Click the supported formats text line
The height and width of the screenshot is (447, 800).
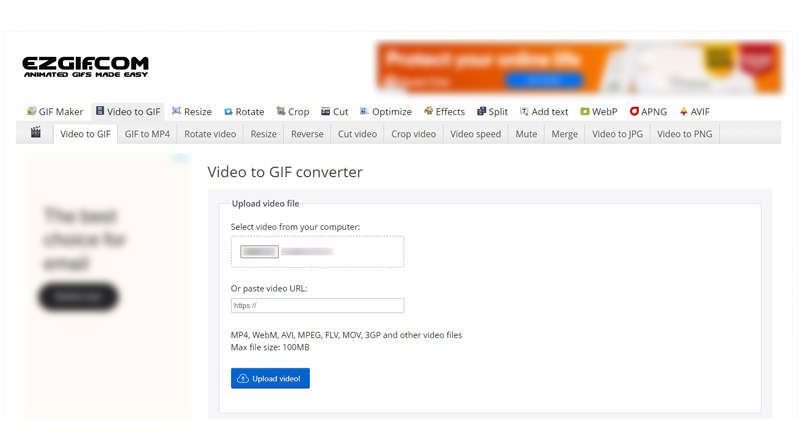tap(346, 335)
